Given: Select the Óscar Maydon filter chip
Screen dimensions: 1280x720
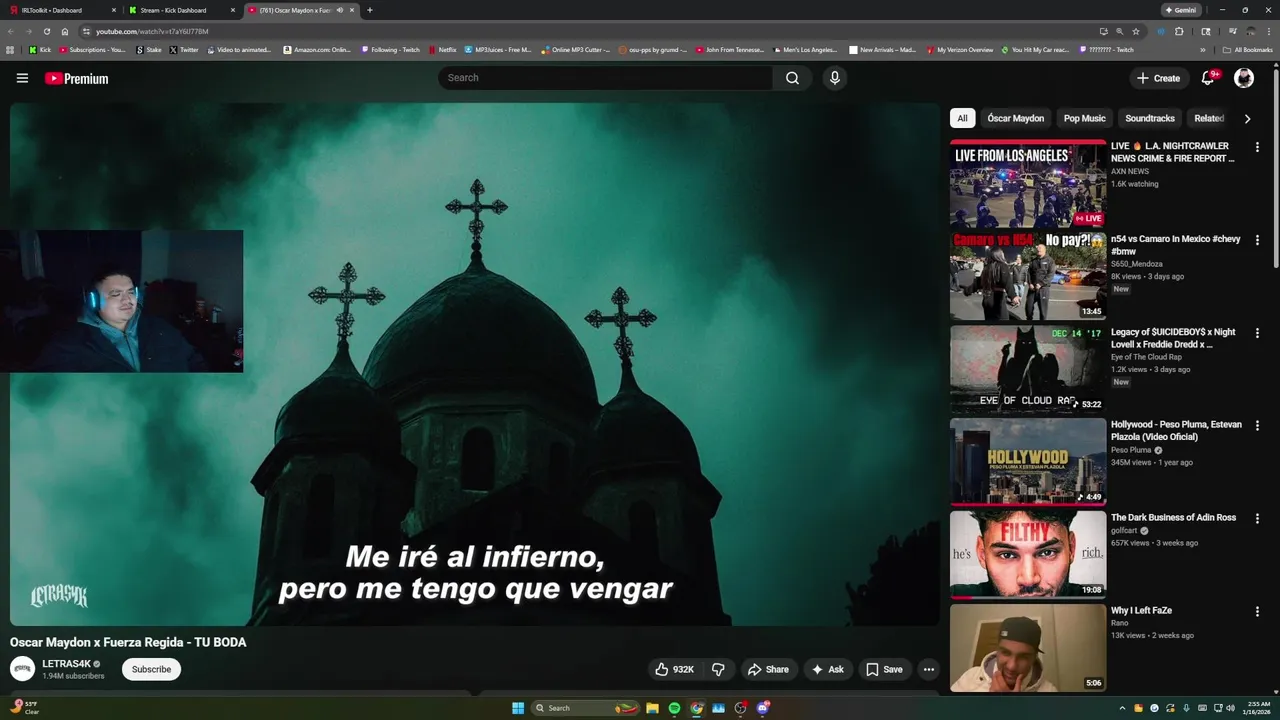Looking at the screenshot, I should [x=1015, y=118].
